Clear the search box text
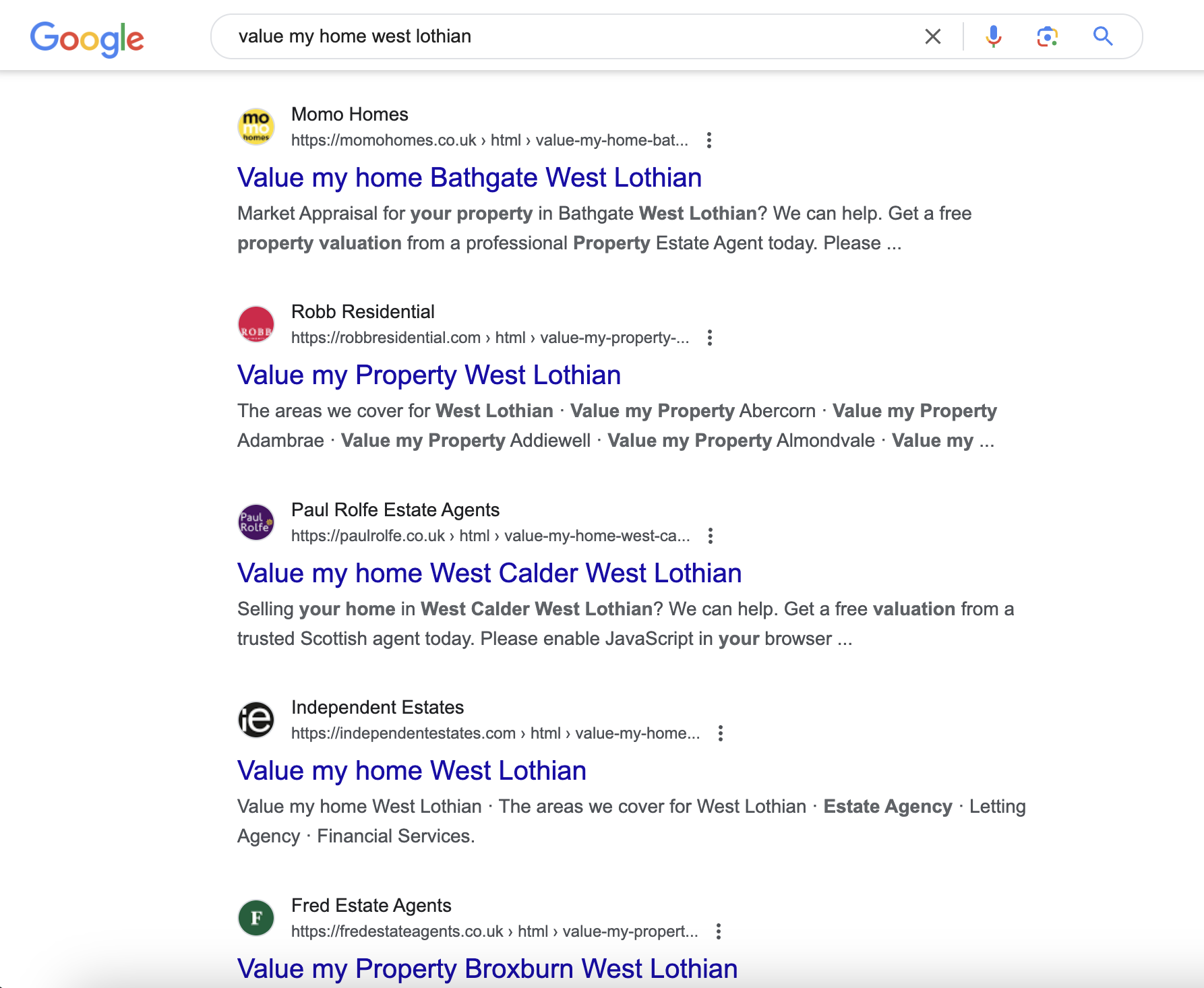Viewport: 1204px width, 988px height. coord(932,36)
